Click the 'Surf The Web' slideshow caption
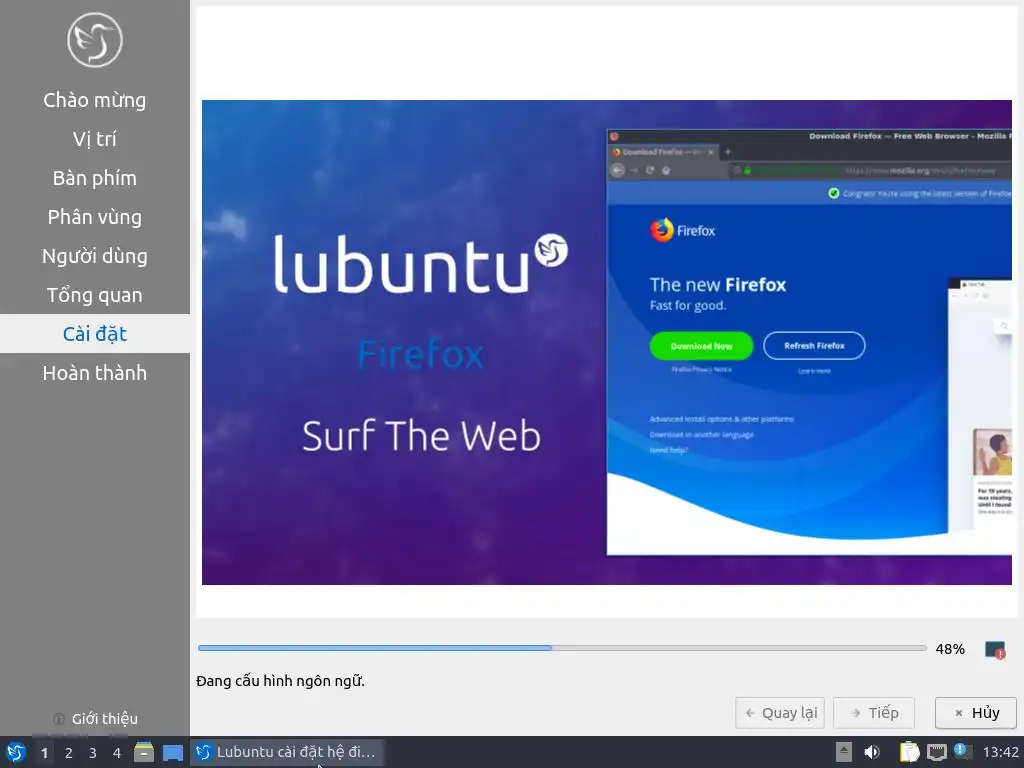 point(421,436)
